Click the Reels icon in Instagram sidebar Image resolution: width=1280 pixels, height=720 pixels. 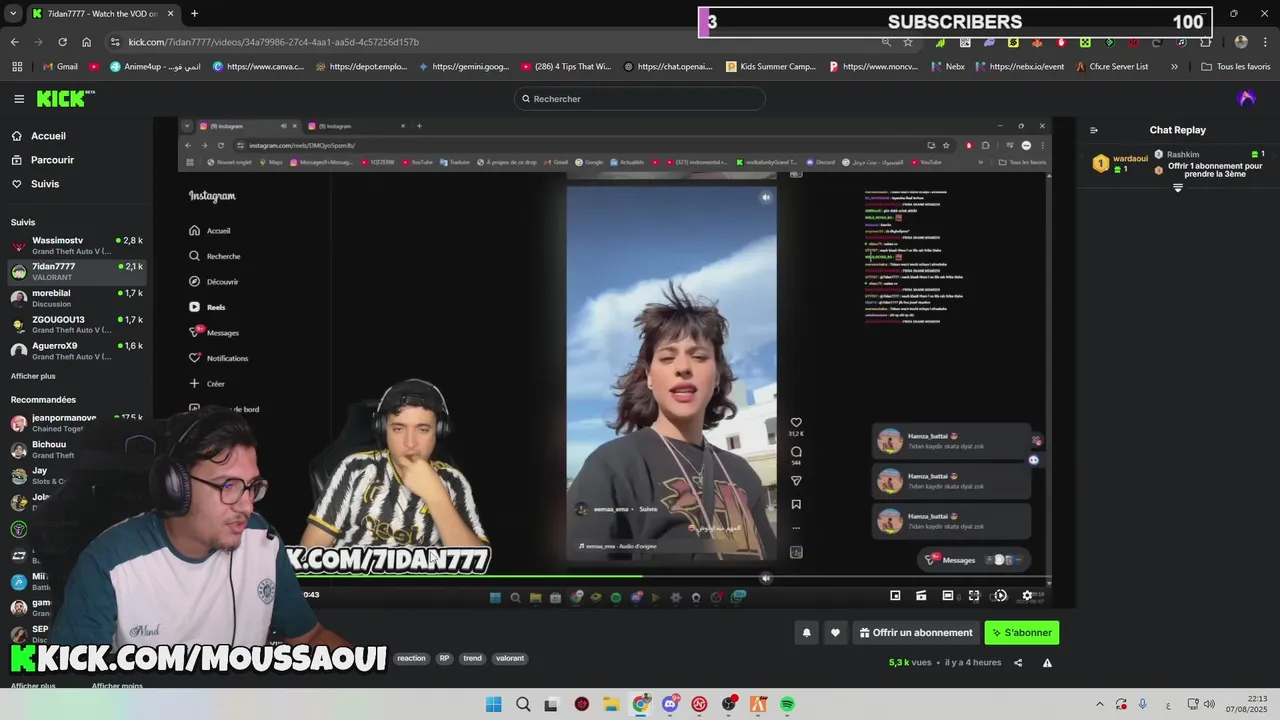click(195, 307)
